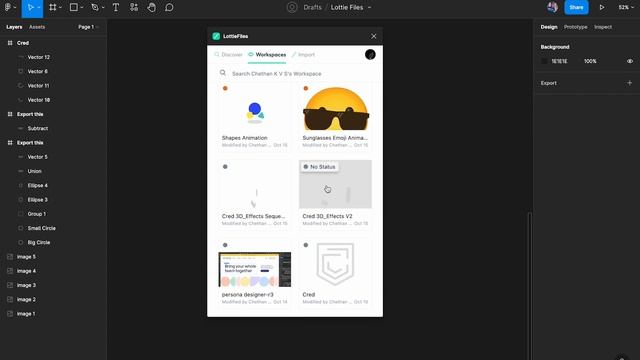Switch to the Prototype tab
Viewport: 640px width, 360px height.
pos(576,27)
